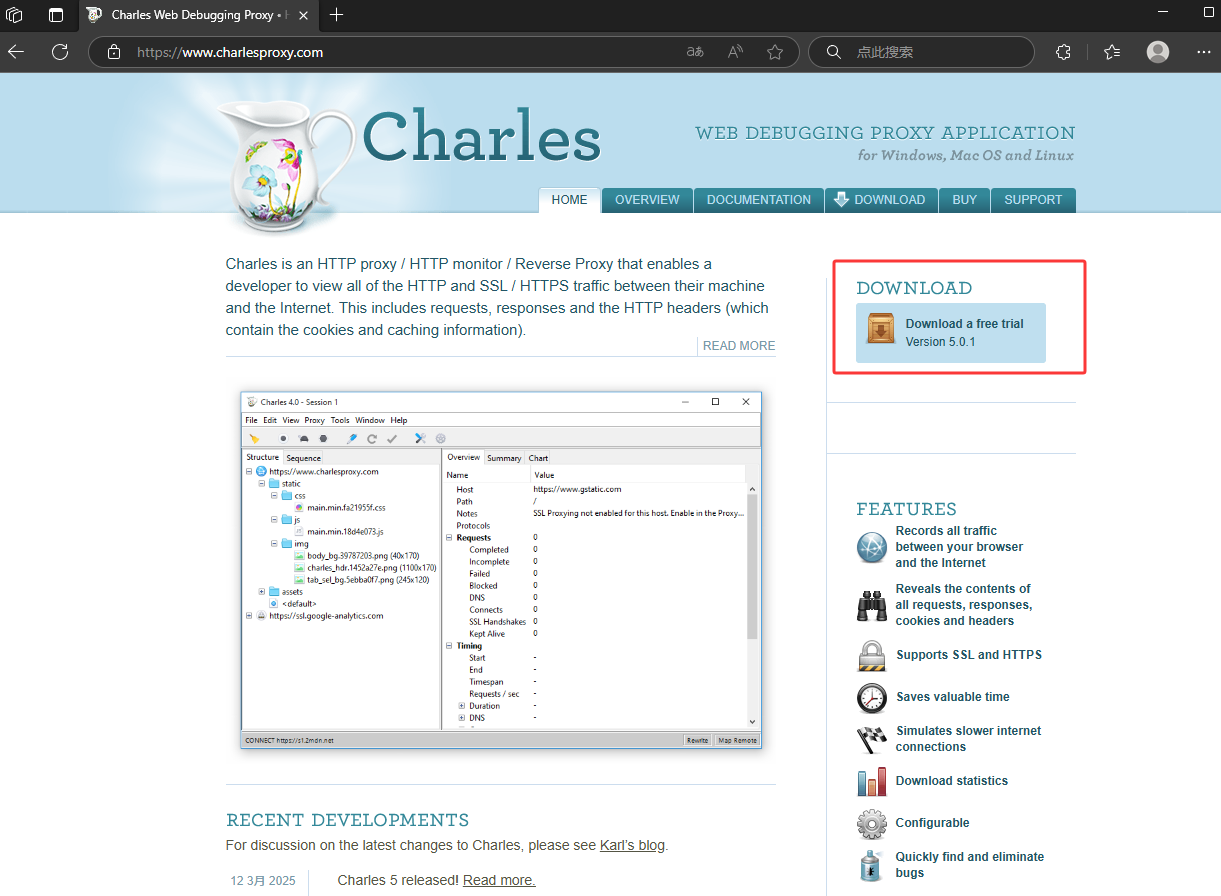Screen dimensions: 1221x896
Task: Open the SUPPORT navigation tab
Action: point(1033,200)
